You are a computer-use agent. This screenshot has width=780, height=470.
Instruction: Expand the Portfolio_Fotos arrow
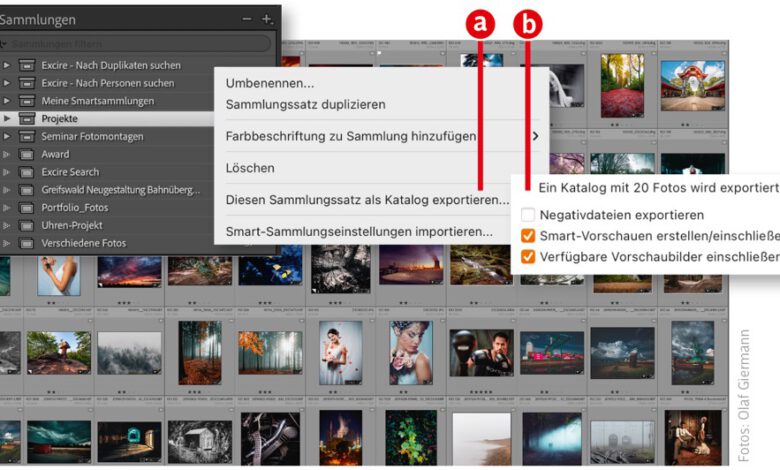pos(6,208)
